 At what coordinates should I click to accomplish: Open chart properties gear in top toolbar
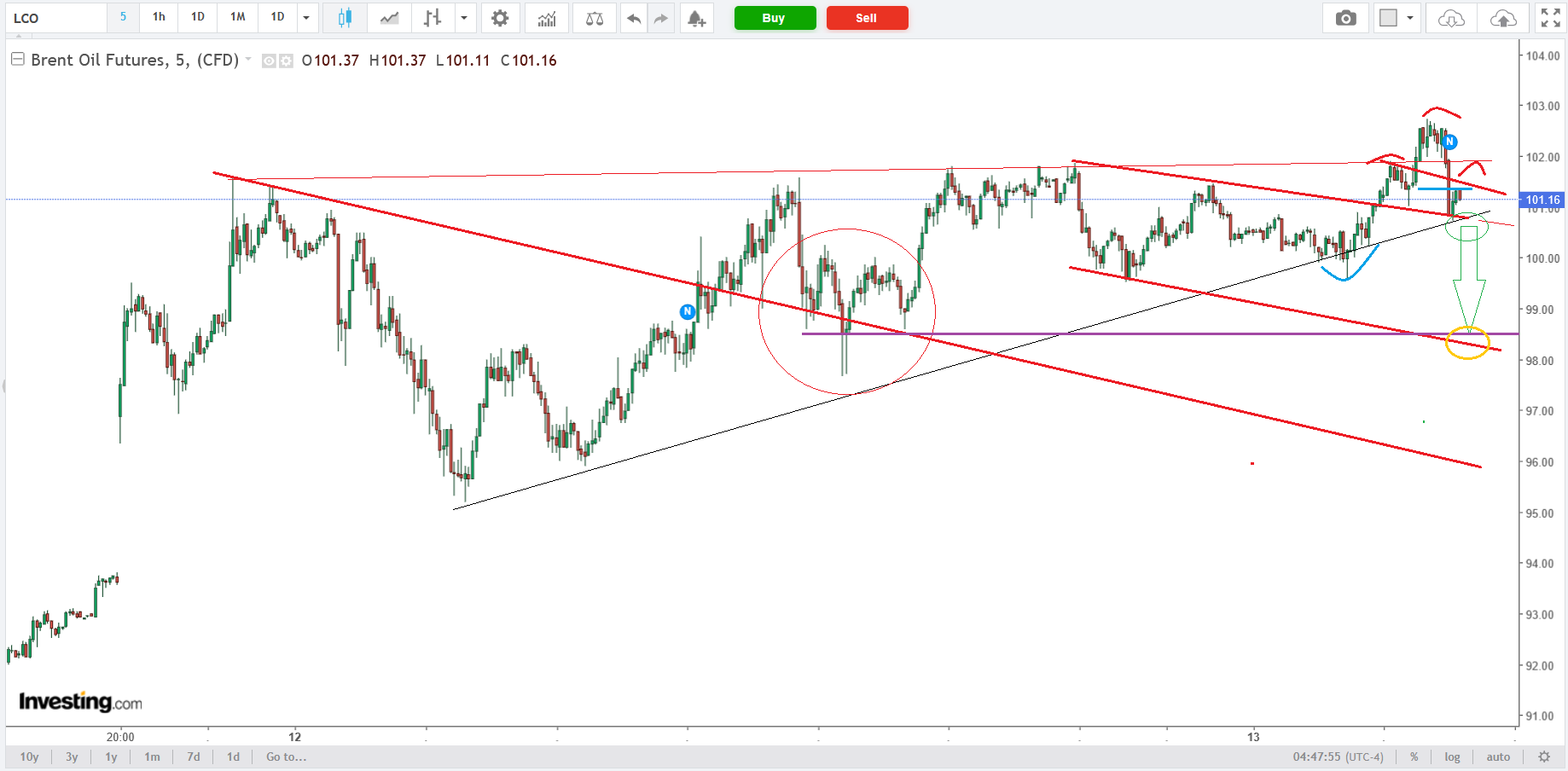click(x=500, y=18)
